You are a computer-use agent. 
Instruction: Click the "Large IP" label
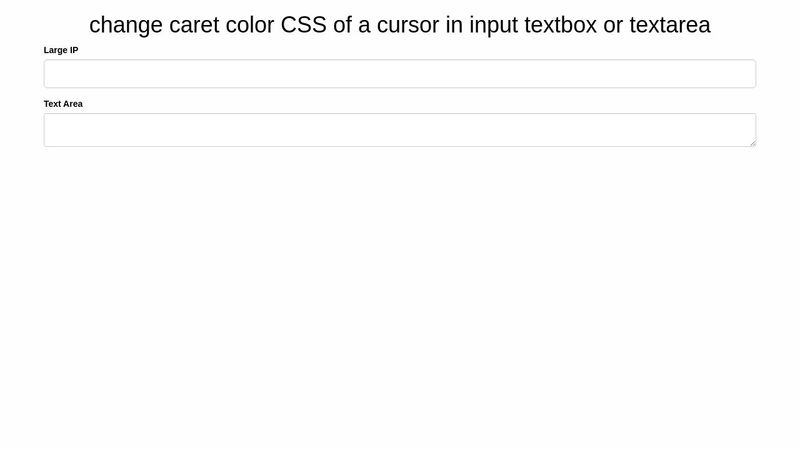[61, 49]
